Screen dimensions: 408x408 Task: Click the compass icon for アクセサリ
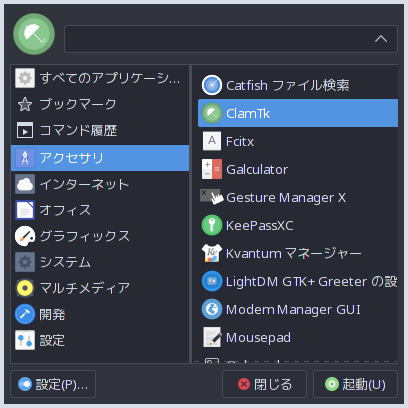(25, 158)
